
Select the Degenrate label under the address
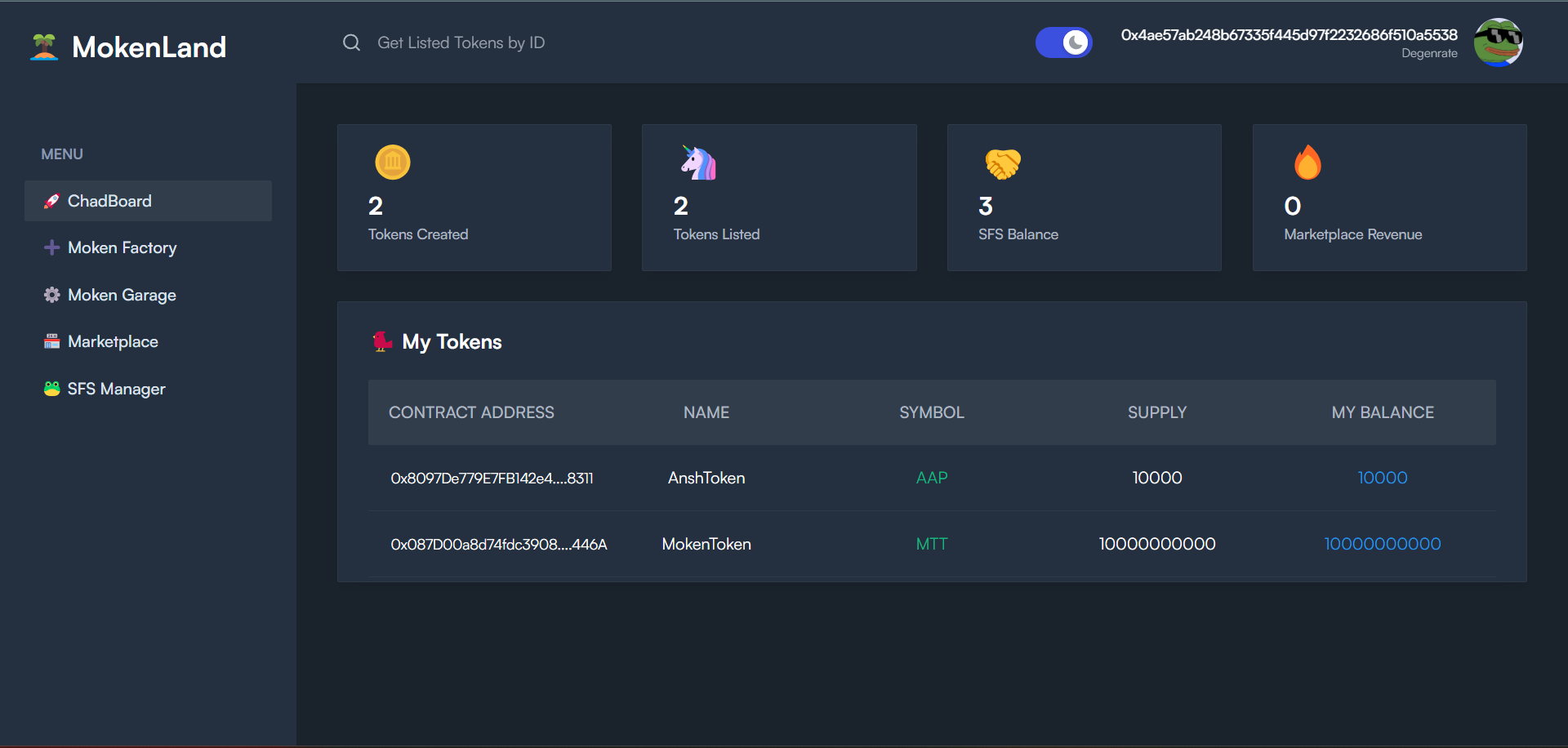1429,54
